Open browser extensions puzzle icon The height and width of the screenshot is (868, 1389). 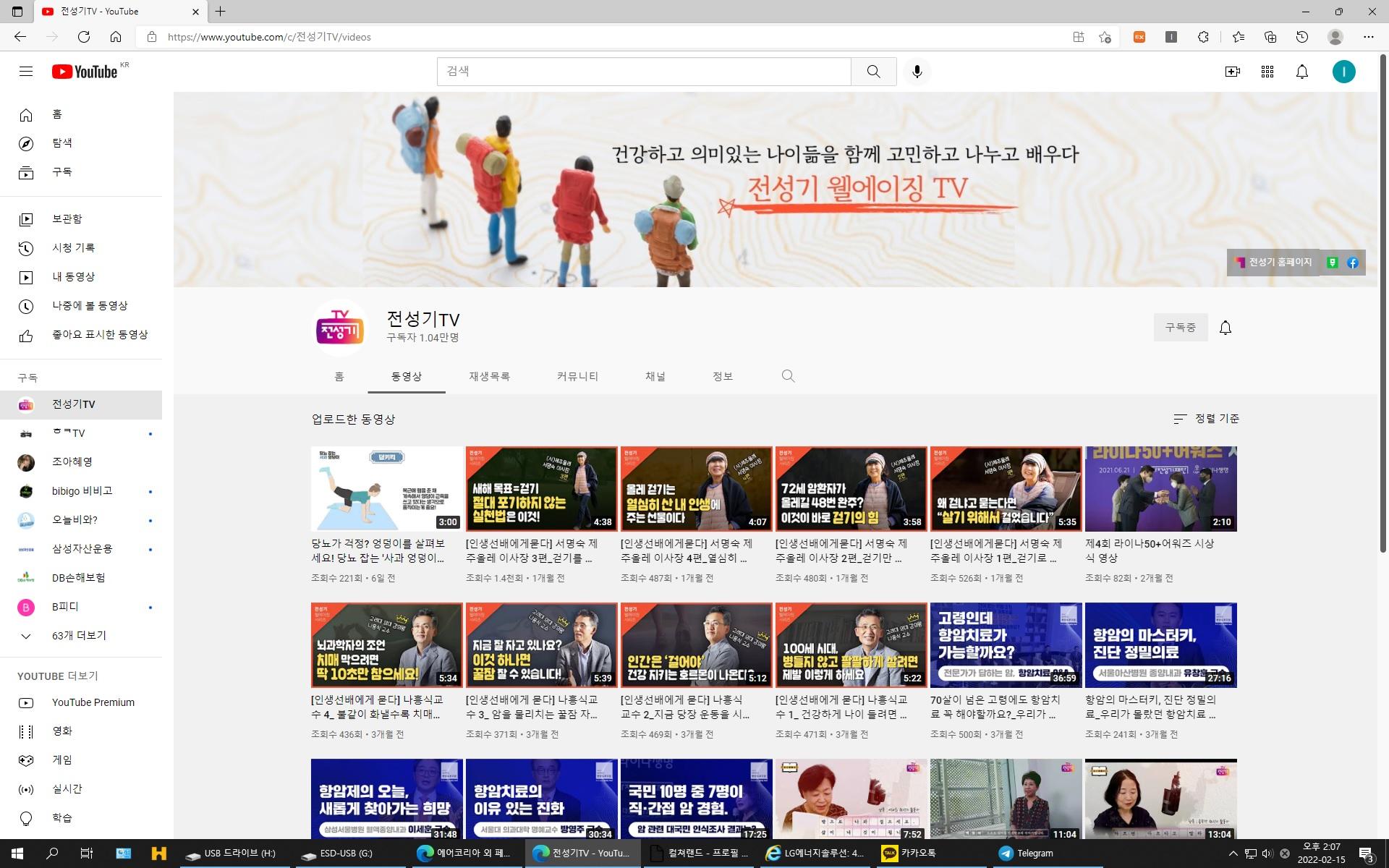[1203, 37]
